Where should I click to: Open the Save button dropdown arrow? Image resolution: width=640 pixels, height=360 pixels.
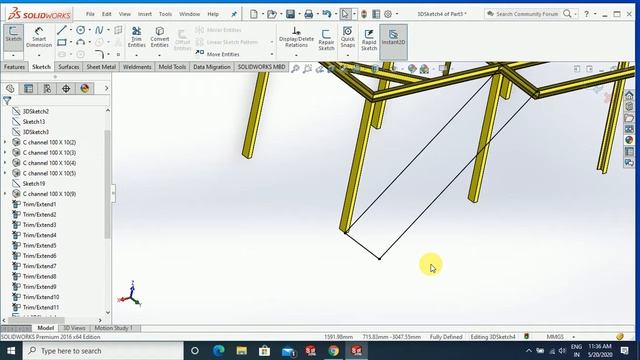click(x=299, y=14)
